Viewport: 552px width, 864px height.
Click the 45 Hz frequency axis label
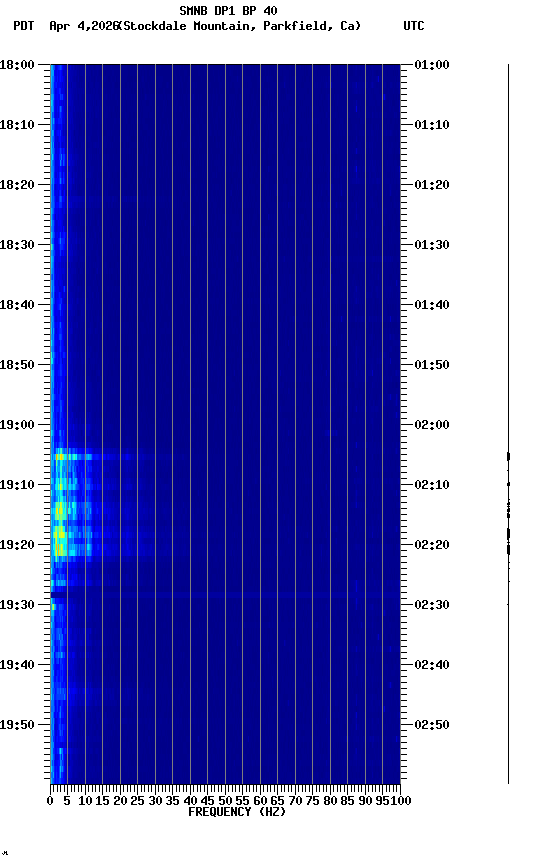[x=207, y=801]
